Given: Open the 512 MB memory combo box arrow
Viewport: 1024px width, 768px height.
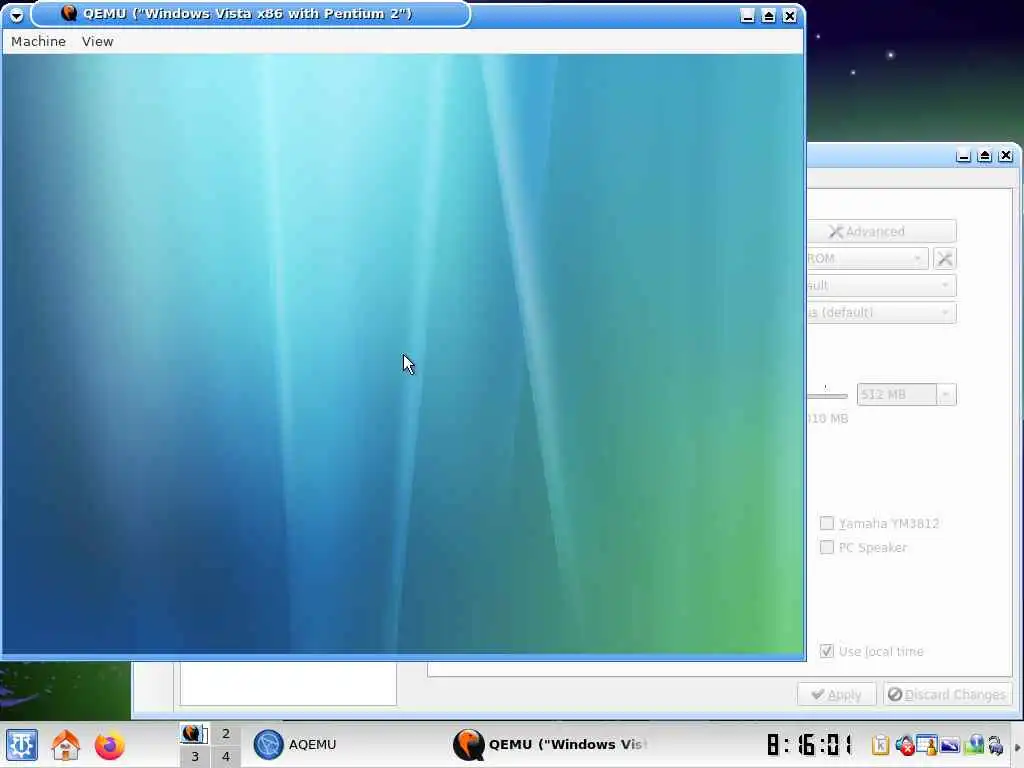Looking at the screenshot, I should point(946,394).
